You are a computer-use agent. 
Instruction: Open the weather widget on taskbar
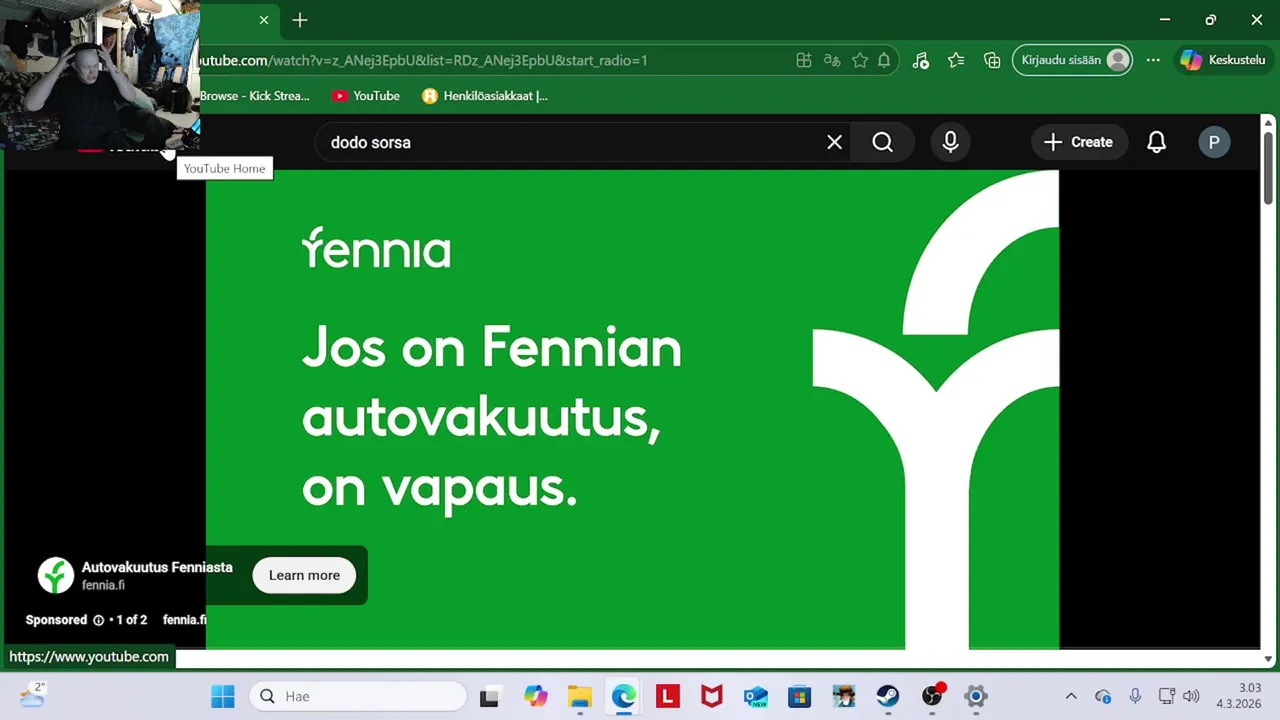point(32,695)
